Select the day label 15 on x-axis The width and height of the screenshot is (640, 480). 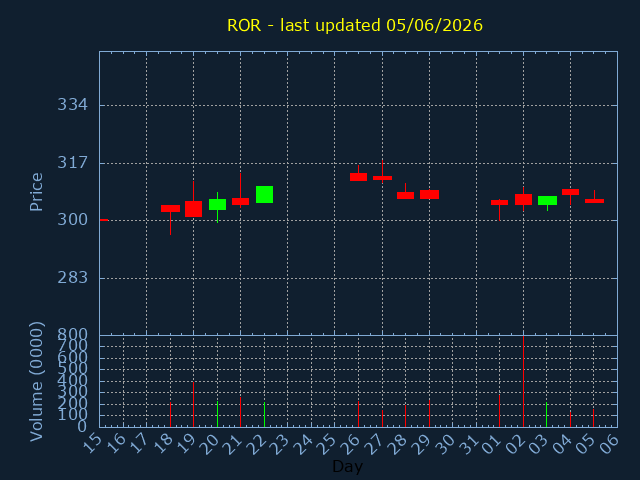(92, 444)
